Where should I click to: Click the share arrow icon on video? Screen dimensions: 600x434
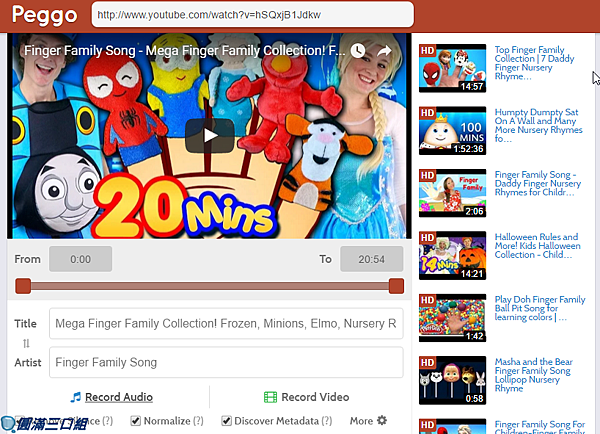(384, 51)
